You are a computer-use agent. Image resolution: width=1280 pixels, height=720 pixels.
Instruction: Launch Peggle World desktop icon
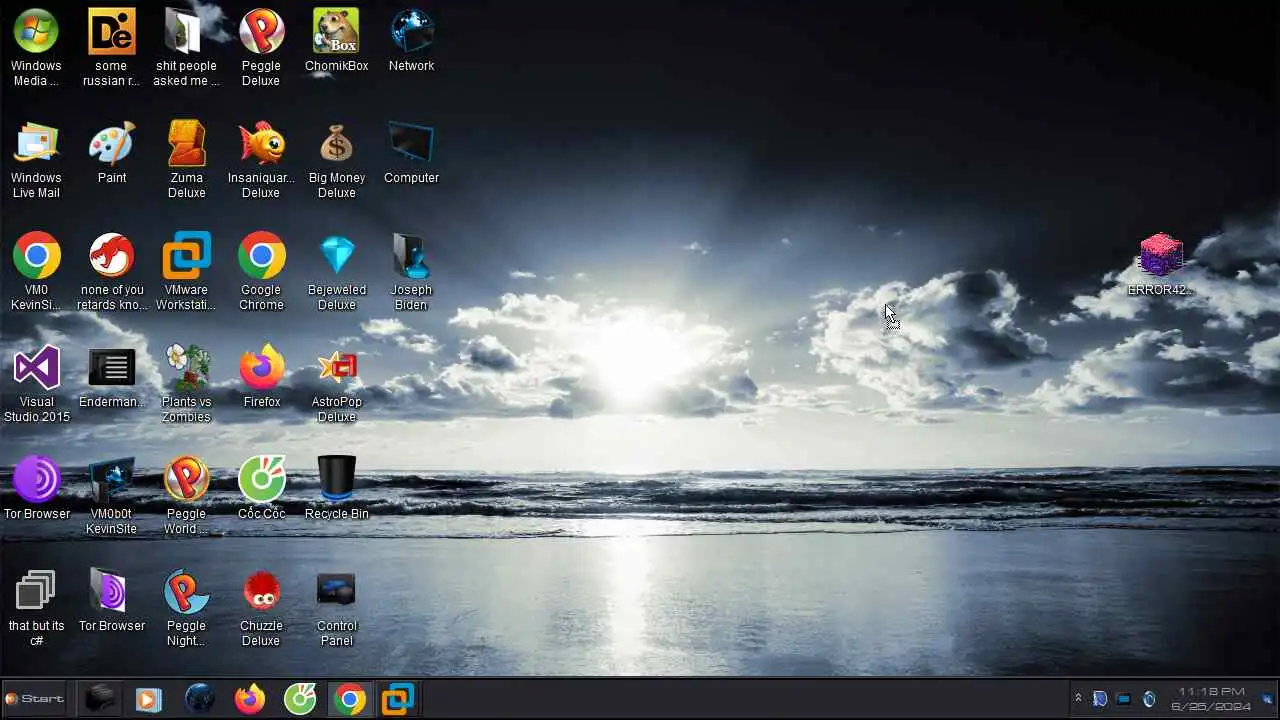click(186, 495)
